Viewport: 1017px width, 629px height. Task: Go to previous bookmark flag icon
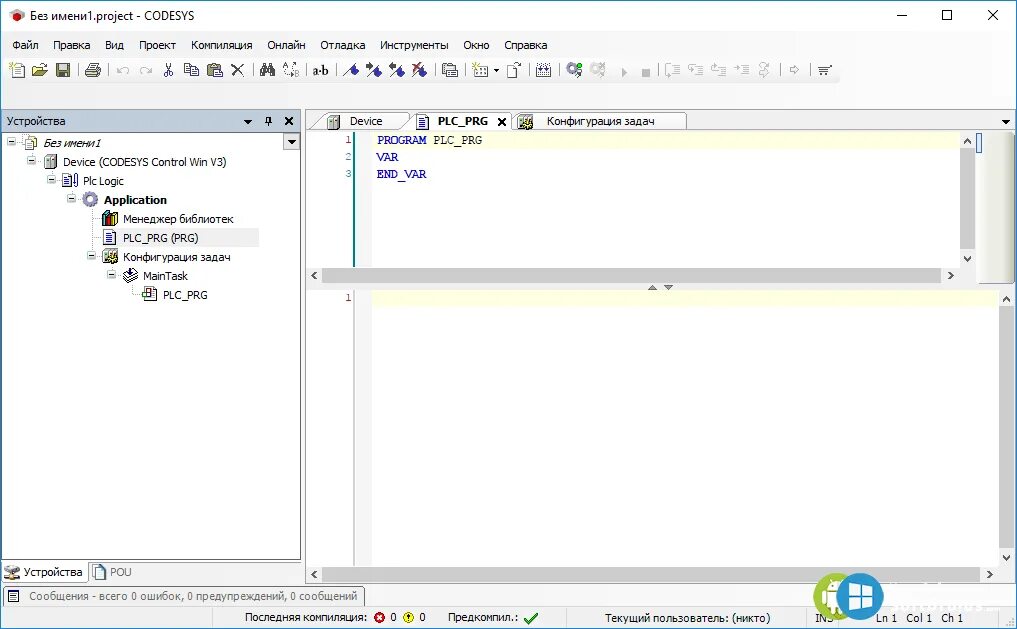(x=396, y=70)
